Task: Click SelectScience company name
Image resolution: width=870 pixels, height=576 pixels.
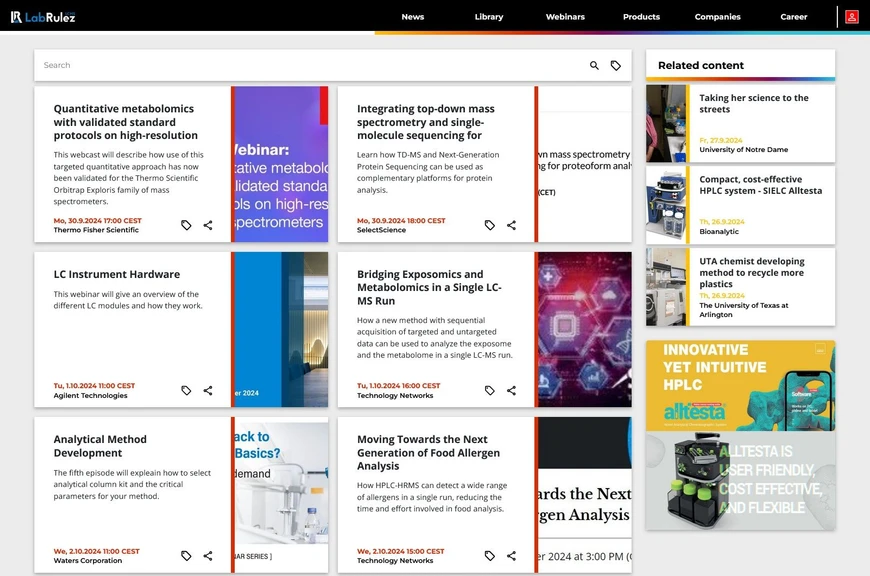Action: [381, 230]
